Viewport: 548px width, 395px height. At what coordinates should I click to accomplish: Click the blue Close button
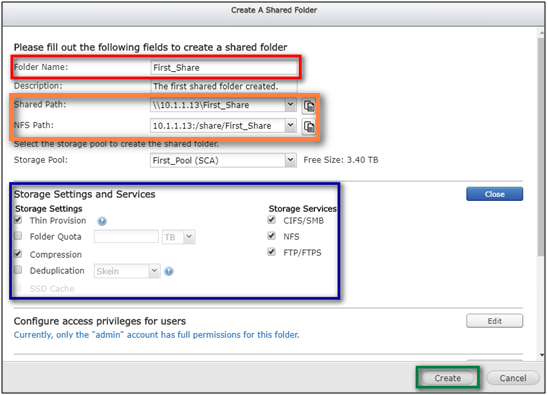click(495, 194)
